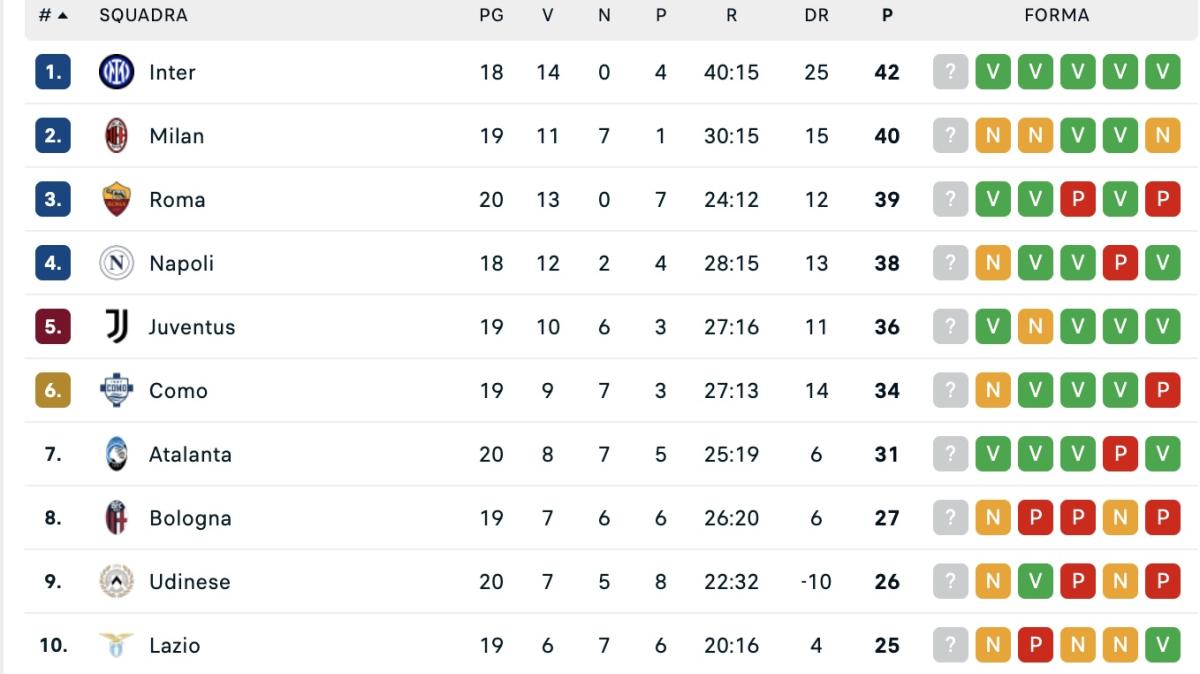The height and width of the screenshot is (674, 1200).
Task: Sort table by the DR column header
Action: (817, 15)
